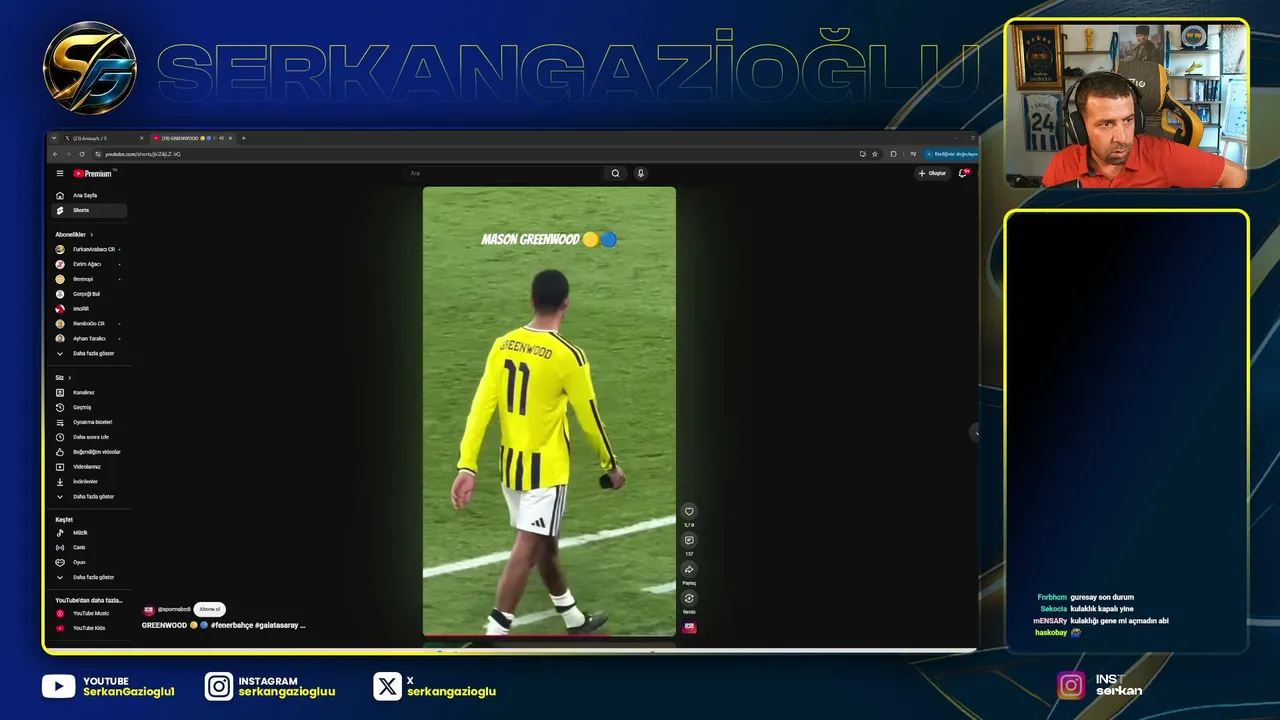Show more subscriptions below Ayhan Tarakcı
The image size is (1280, 720).
click(89, 354)
